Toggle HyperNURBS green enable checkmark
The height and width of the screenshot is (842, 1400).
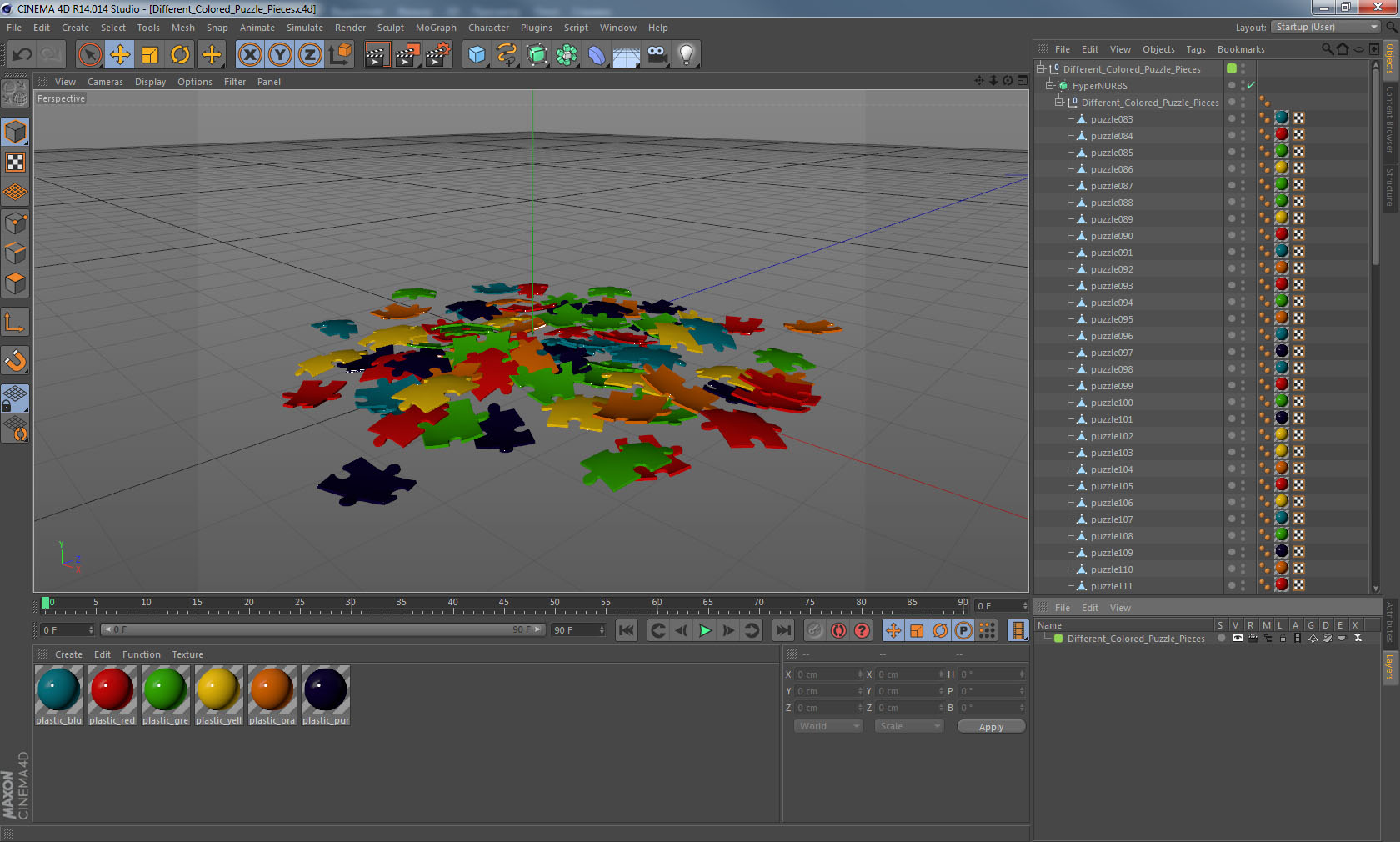click(1251, 85)
